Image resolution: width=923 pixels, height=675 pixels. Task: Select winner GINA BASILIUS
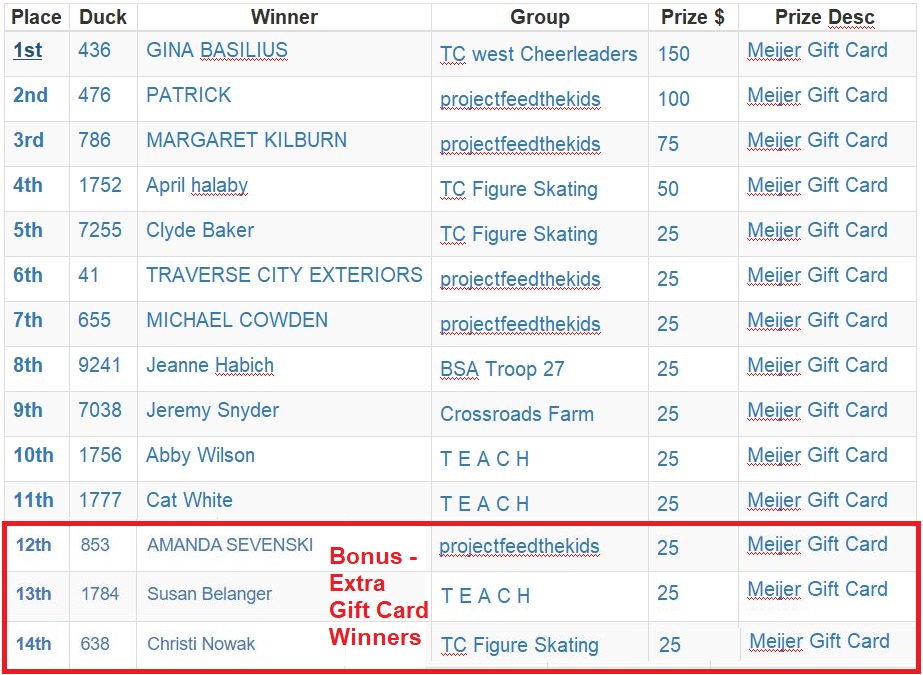[x=217, y=50]
